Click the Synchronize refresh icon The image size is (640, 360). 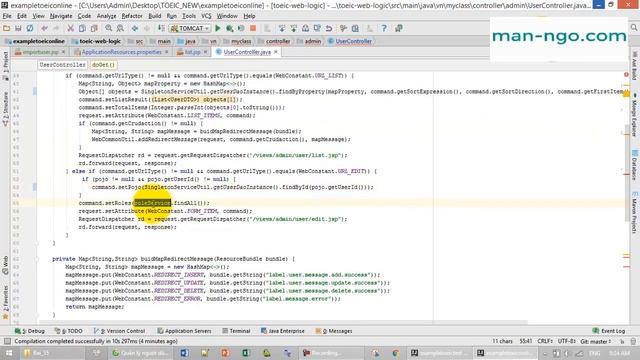click(30, 28)
